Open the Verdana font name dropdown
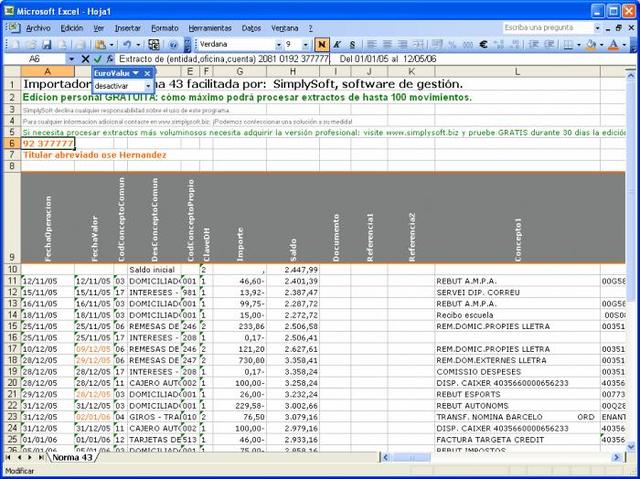The width and height of the screenshot is (640, 479). (279, 44)
